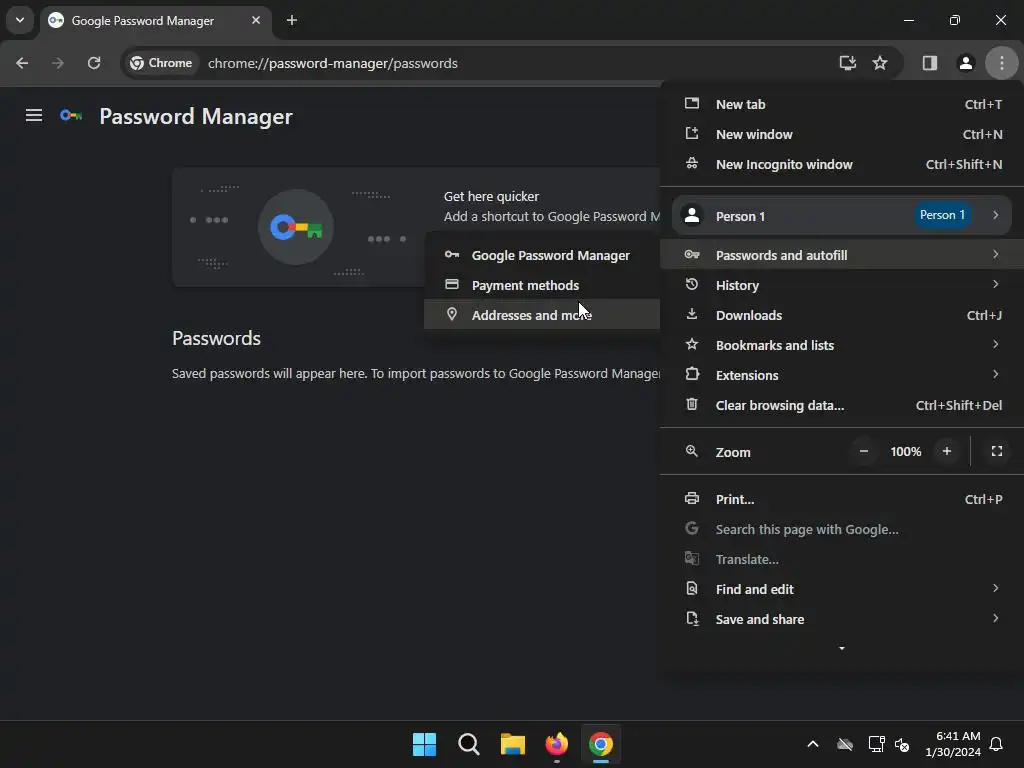Open Bookmarks and lists submenu

point(842,345)
